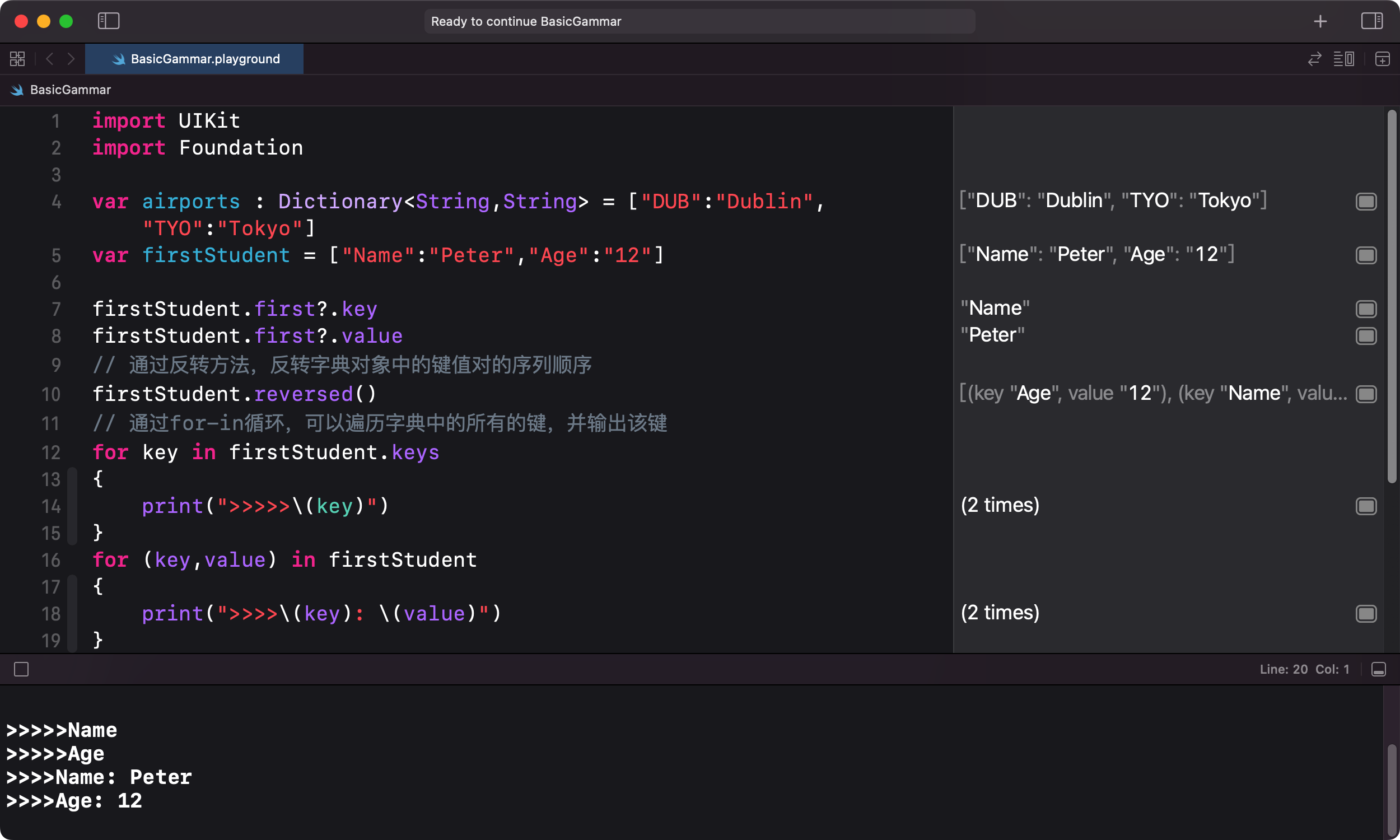Click the comment on line 9

pos(342,365)
